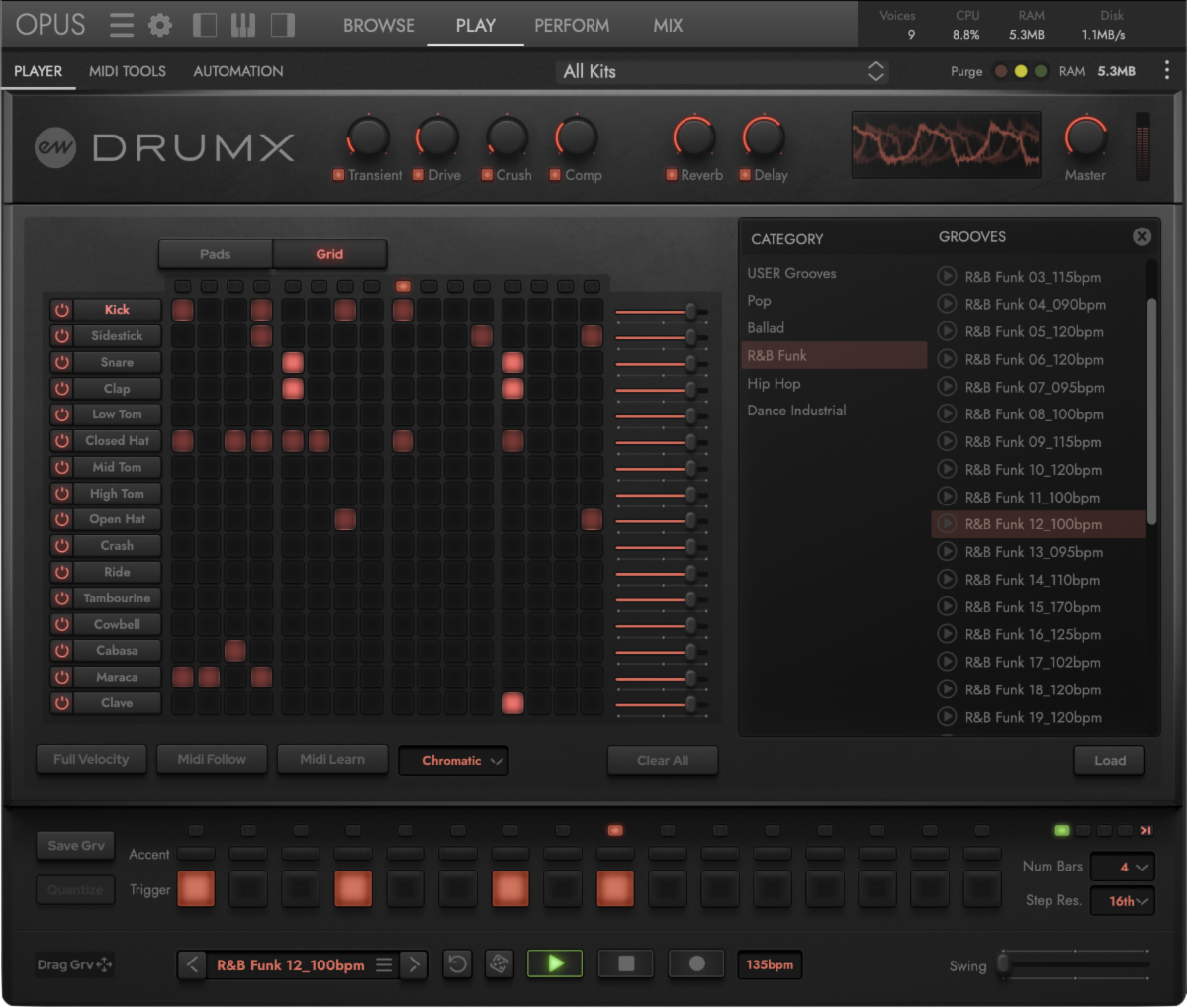This screenshot has height=1008, width=1187.
Task: Switch to the MIDI TOOLS tab
Action: tap(128, 71)
